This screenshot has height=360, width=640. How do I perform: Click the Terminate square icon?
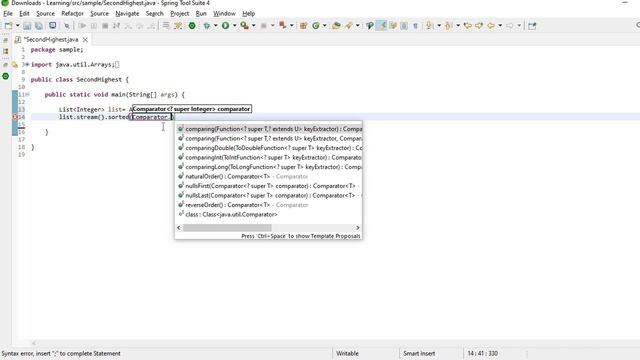coord(105,26)
